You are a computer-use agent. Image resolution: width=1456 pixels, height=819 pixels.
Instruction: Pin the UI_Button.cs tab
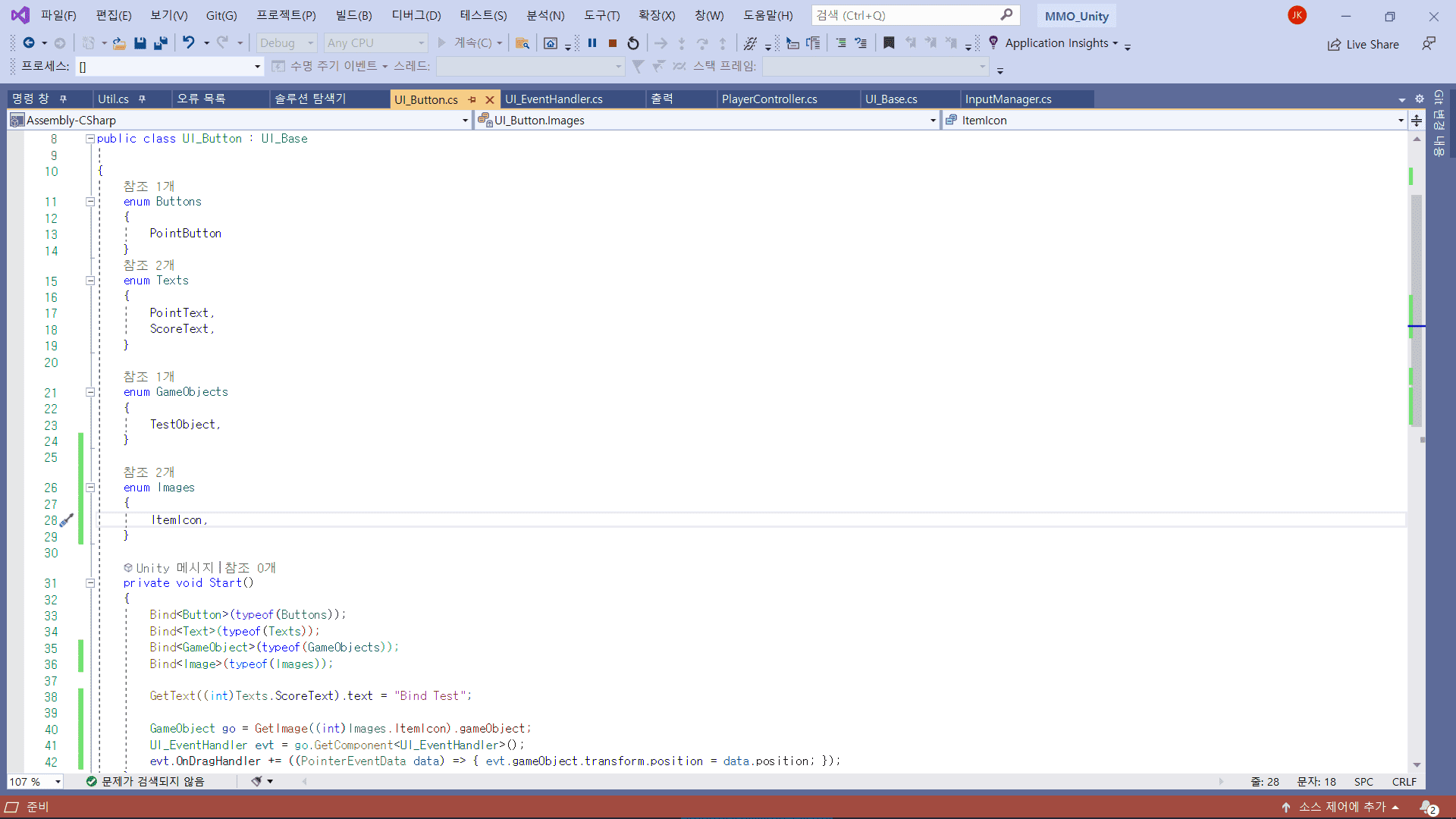(x=472, y=99)
